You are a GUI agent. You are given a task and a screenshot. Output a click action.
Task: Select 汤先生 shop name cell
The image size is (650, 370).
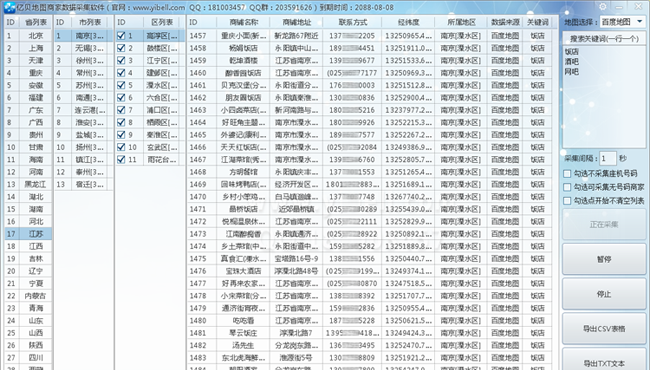(243, 345)
